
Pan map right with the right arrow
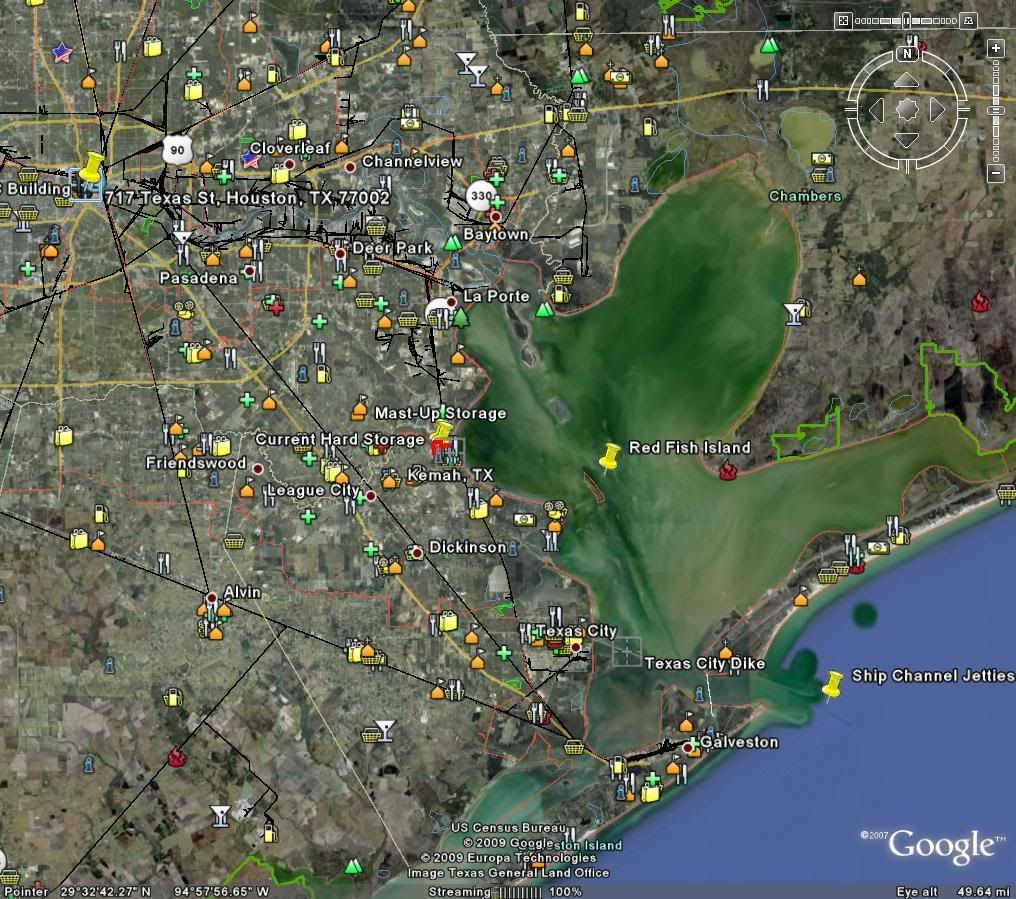(937, 109)
